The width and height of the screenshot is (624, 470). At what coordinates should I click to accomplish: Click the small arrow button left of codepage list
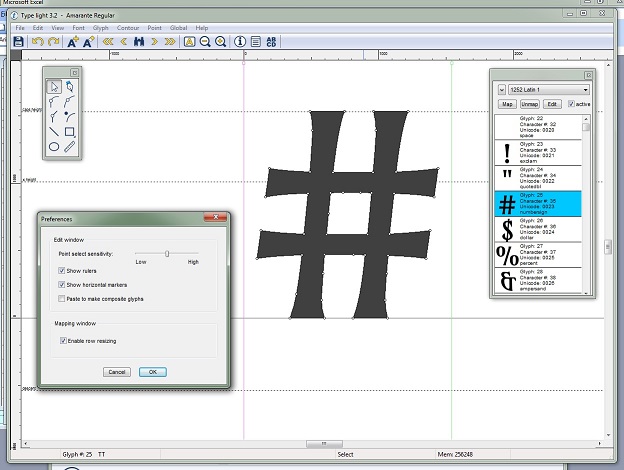pyautogui.click(x=501, y=90)
